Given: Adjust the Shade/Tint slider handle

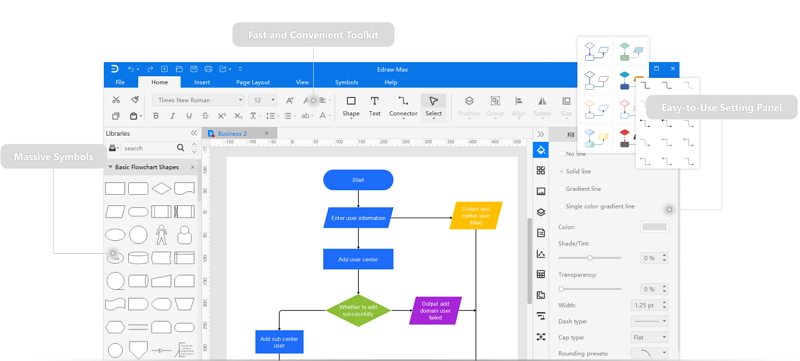Looking at the screenshot, I should pyautogui.click(x=590, y=257).
